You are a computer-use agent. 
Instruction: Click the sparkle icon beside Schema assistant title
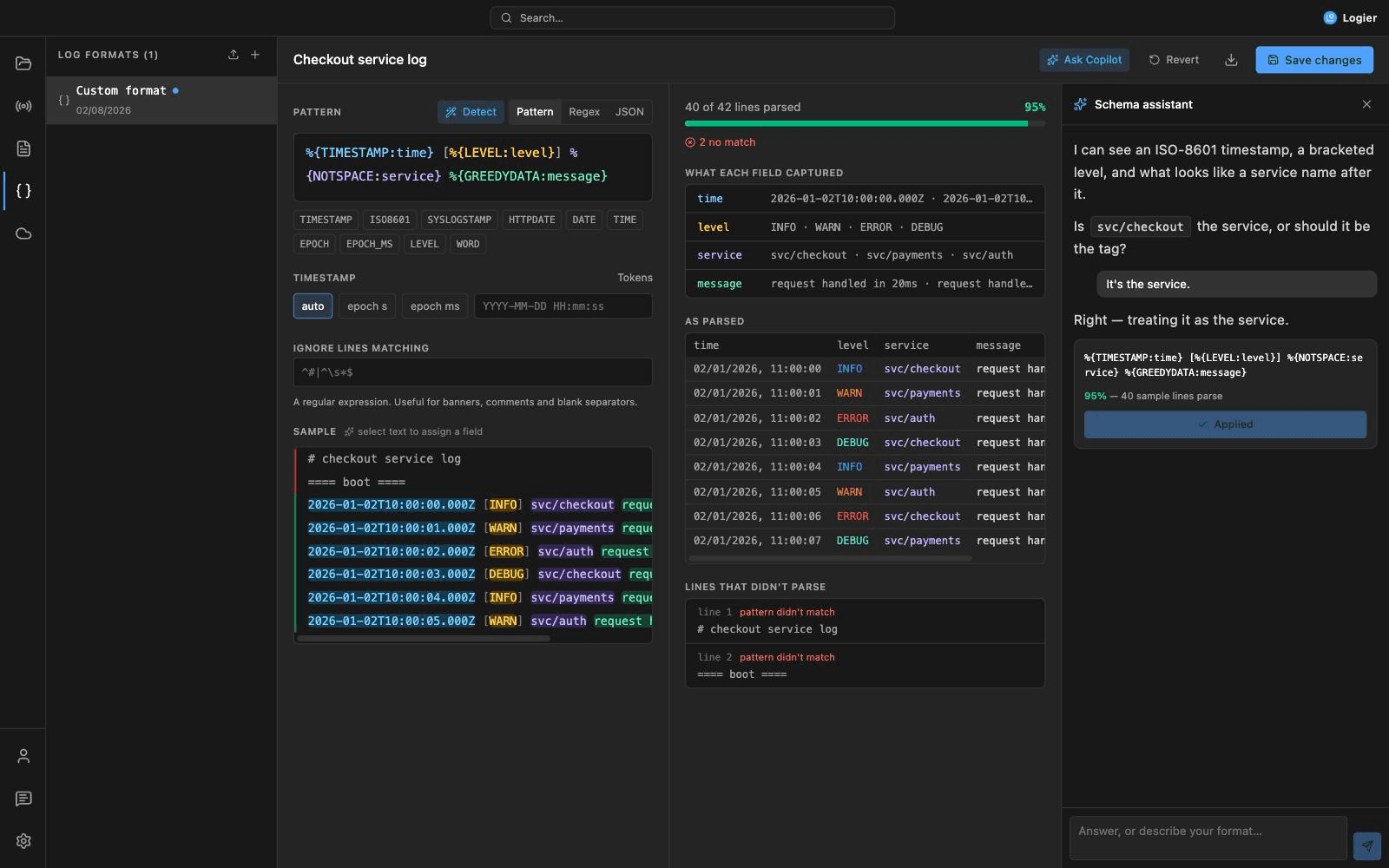point(1080,104)
